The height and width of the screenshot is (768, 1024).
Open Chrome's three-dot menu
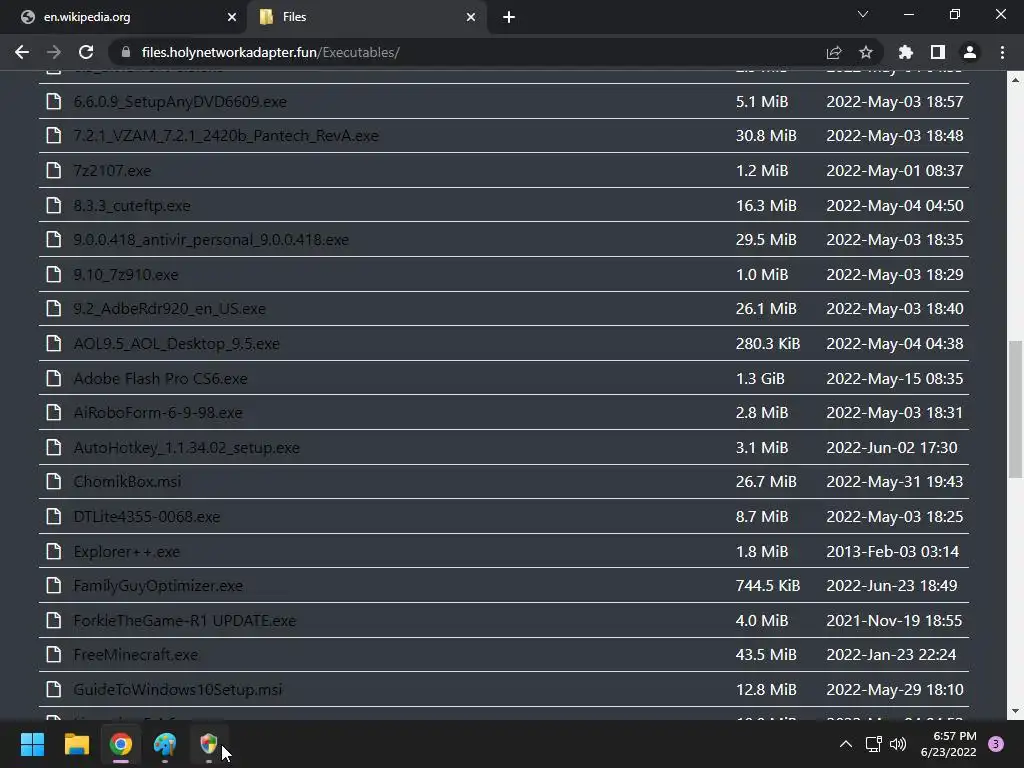pos(1002,52)
